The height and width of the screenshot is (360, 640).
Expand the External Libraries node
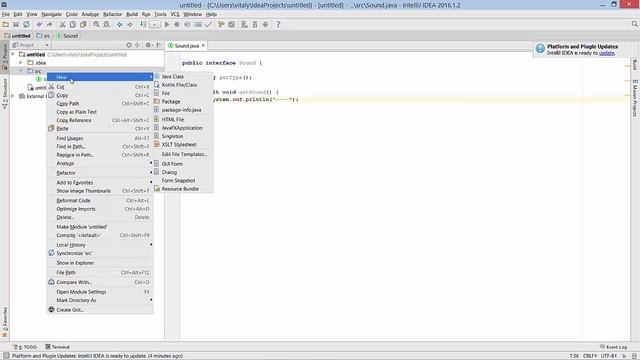pyautogui.click(x=13, y=96)
